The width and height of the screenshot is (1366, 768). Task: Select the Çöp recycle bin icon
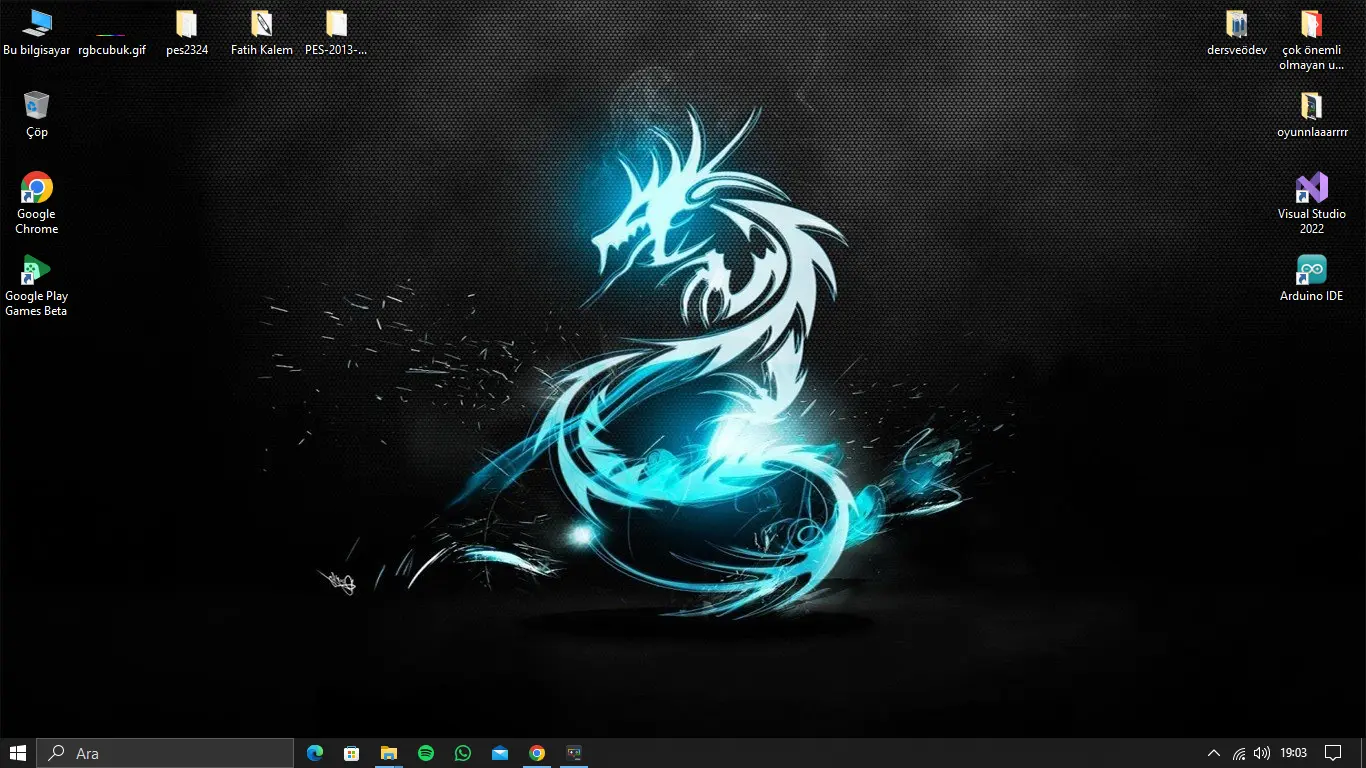[37, 114]
